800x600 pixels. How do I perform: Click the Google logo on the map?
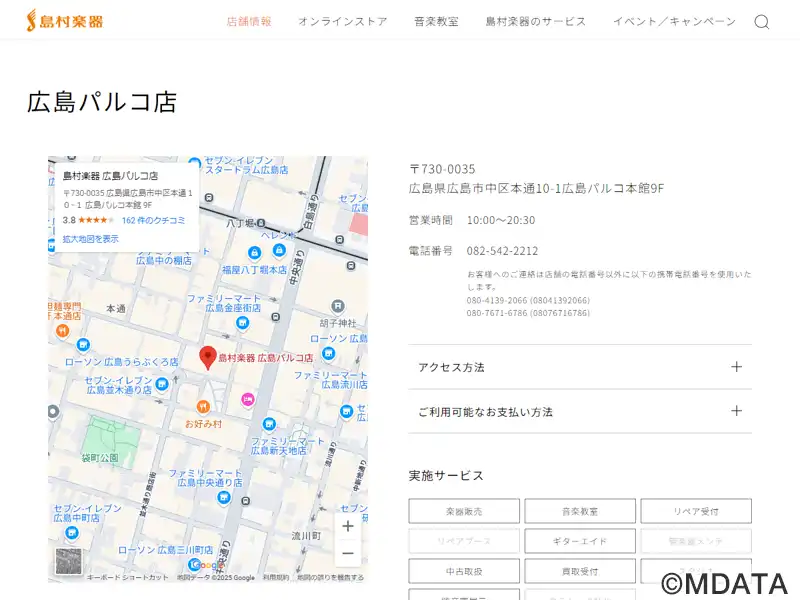click(x=209, y=565)
